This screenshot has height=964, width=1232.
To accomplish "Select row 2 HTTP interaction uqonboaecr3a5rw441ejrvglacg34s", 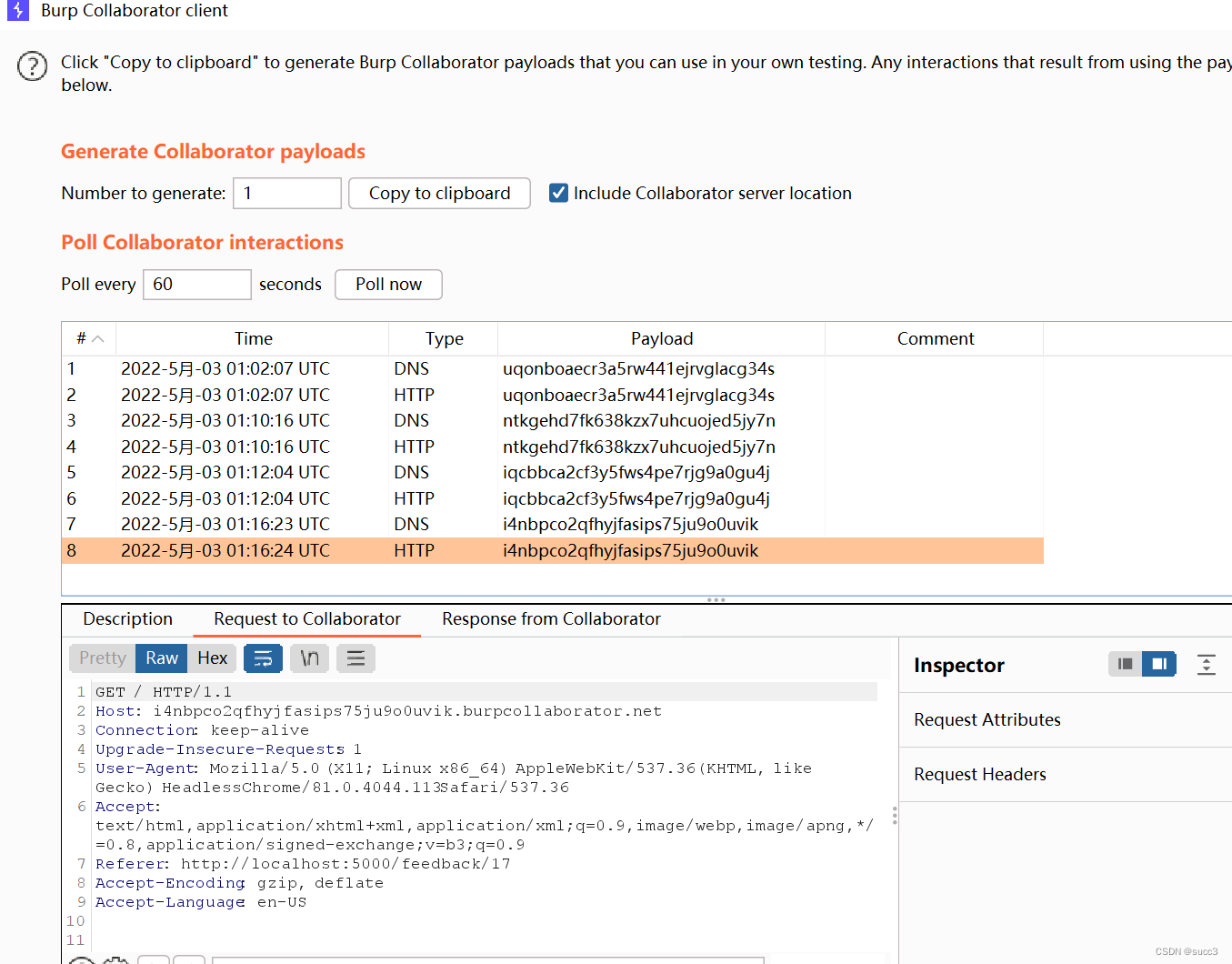I will tap(553, 395).
